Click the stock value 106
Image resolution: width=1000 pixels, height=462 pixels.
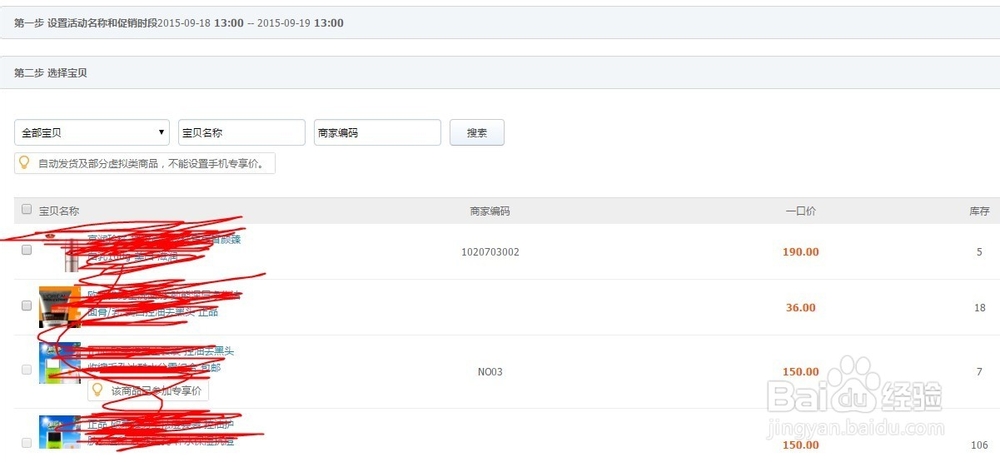pyautogui.click(x=980, y=445)
